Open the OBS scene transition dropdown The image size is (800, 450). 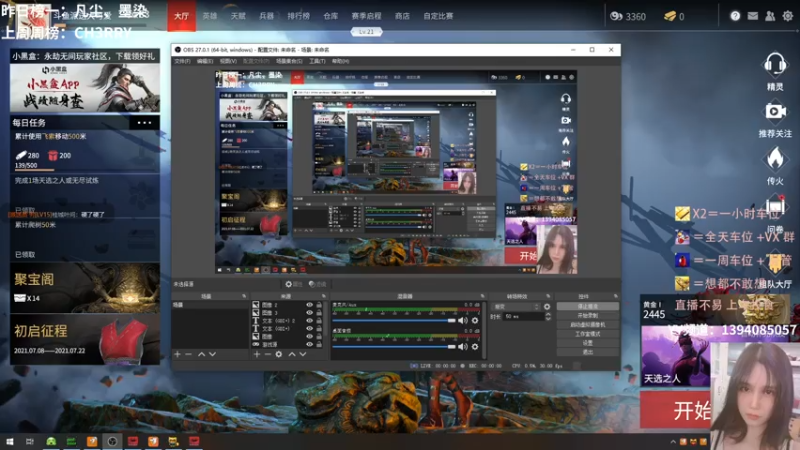point(516,307)
